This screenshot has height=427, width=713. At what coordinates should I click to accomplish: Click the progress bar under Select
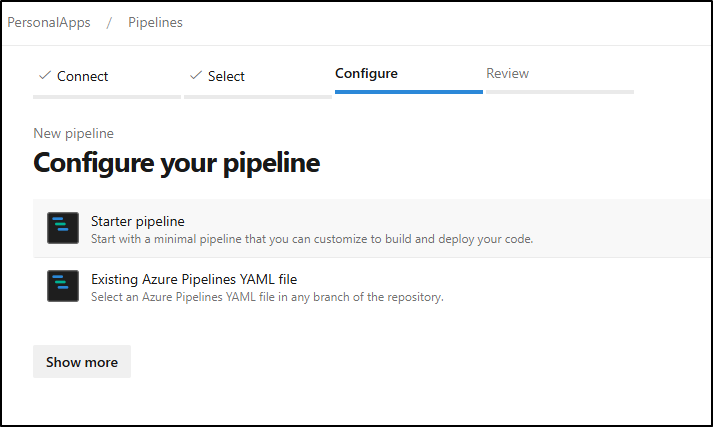[258, 97]
